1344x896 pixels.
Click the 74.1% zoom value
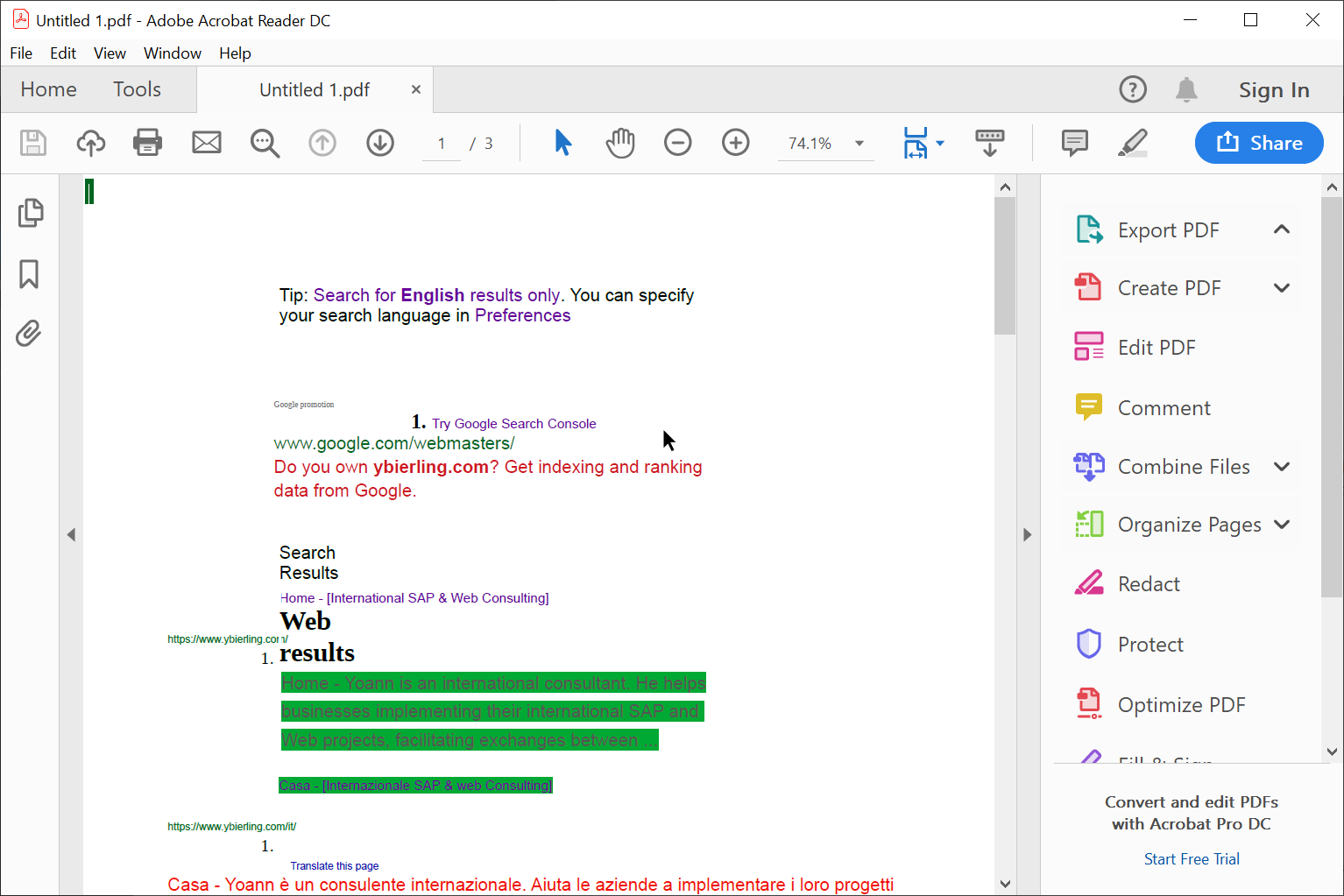click(x=810, y=144)
